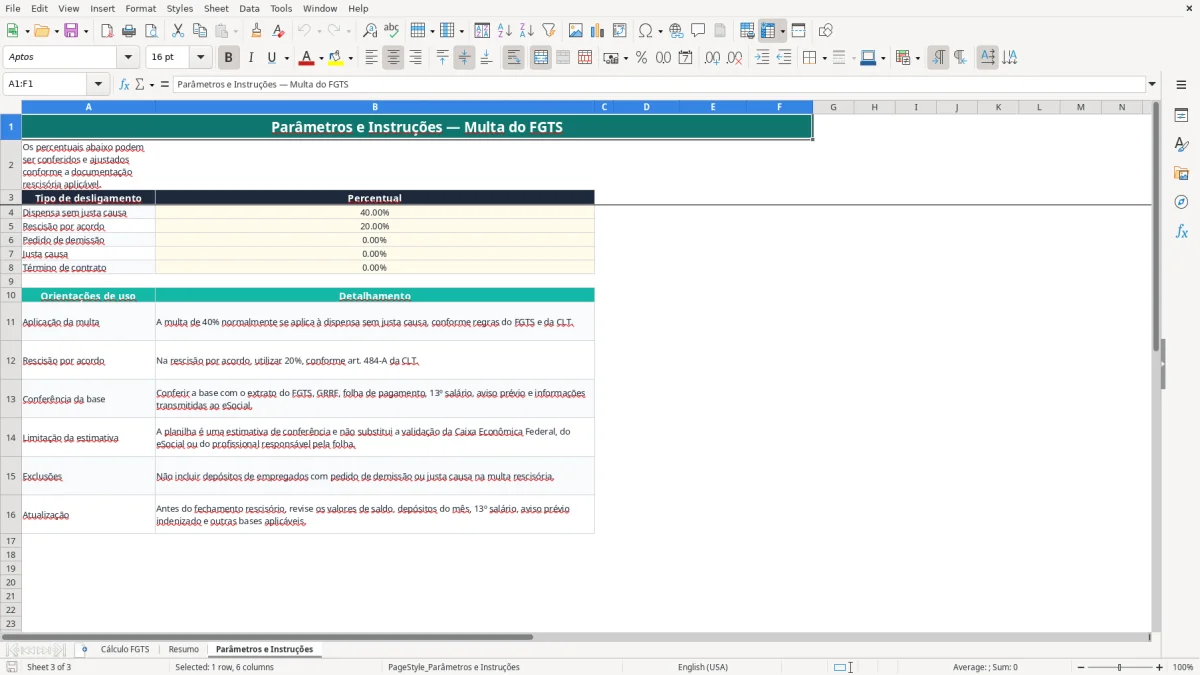Click the Copy icon

(x=200, y=31)
